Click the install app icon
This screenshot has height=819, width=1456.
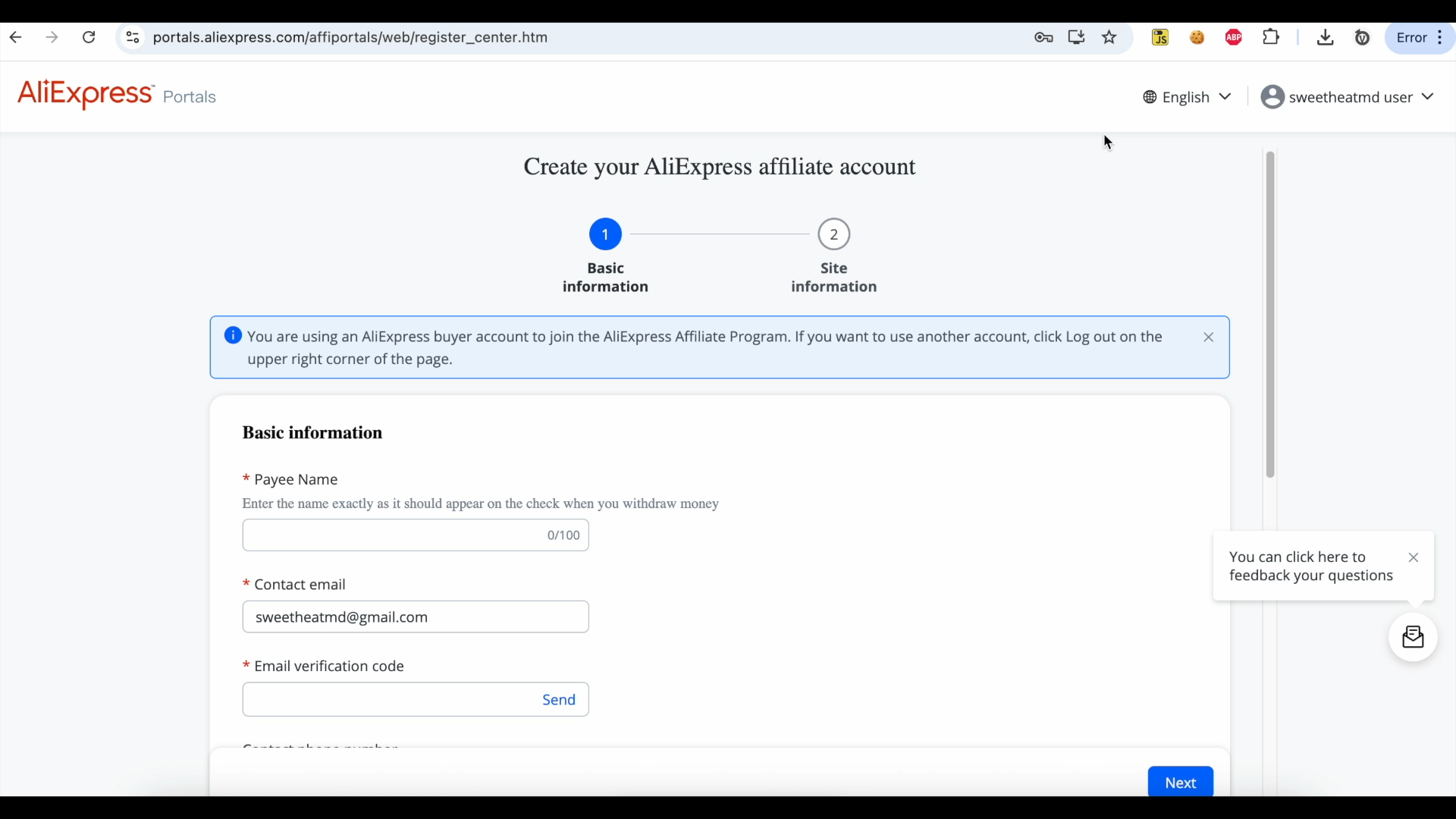click(x=1076, y=37)
